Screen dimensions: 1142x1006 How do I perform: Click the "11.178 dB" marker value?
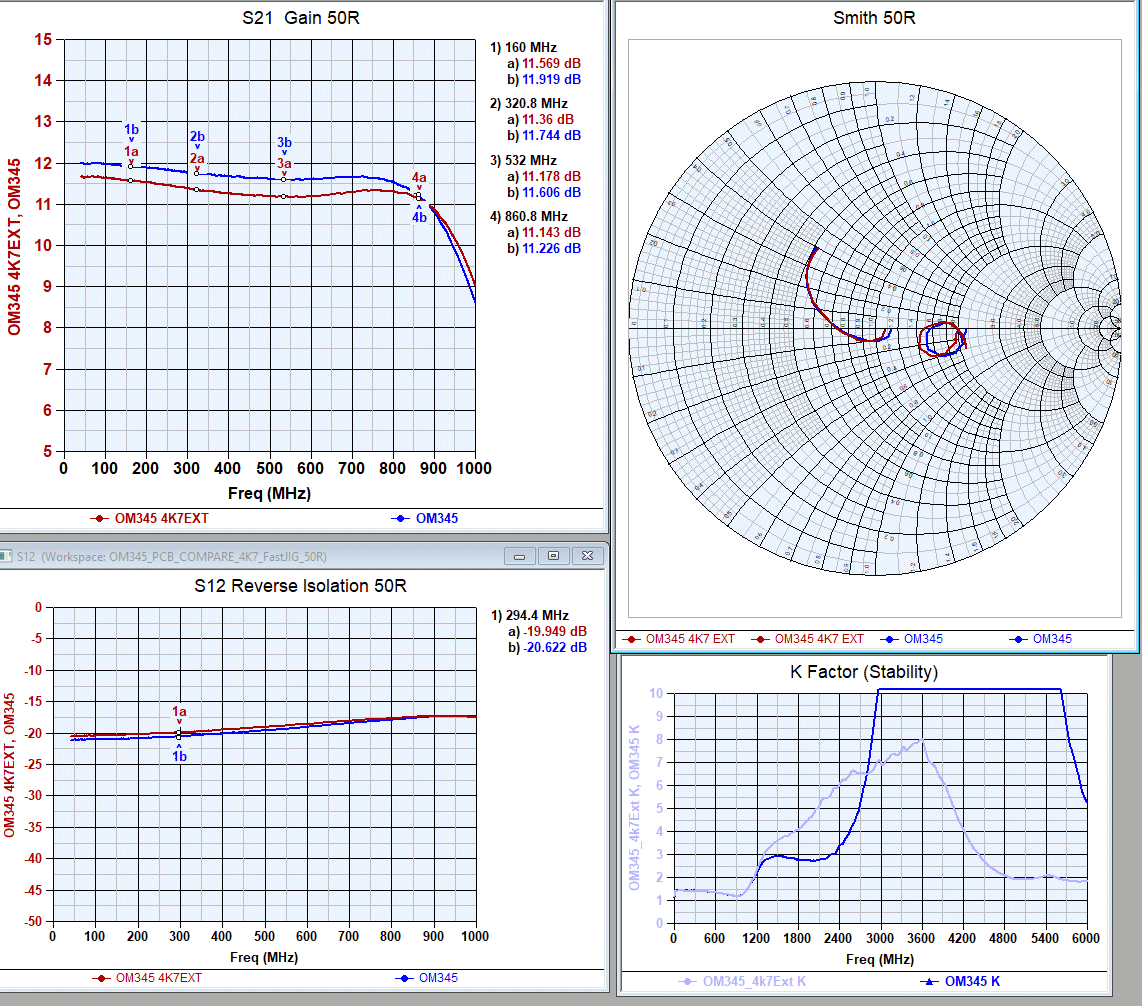point(551,177)
